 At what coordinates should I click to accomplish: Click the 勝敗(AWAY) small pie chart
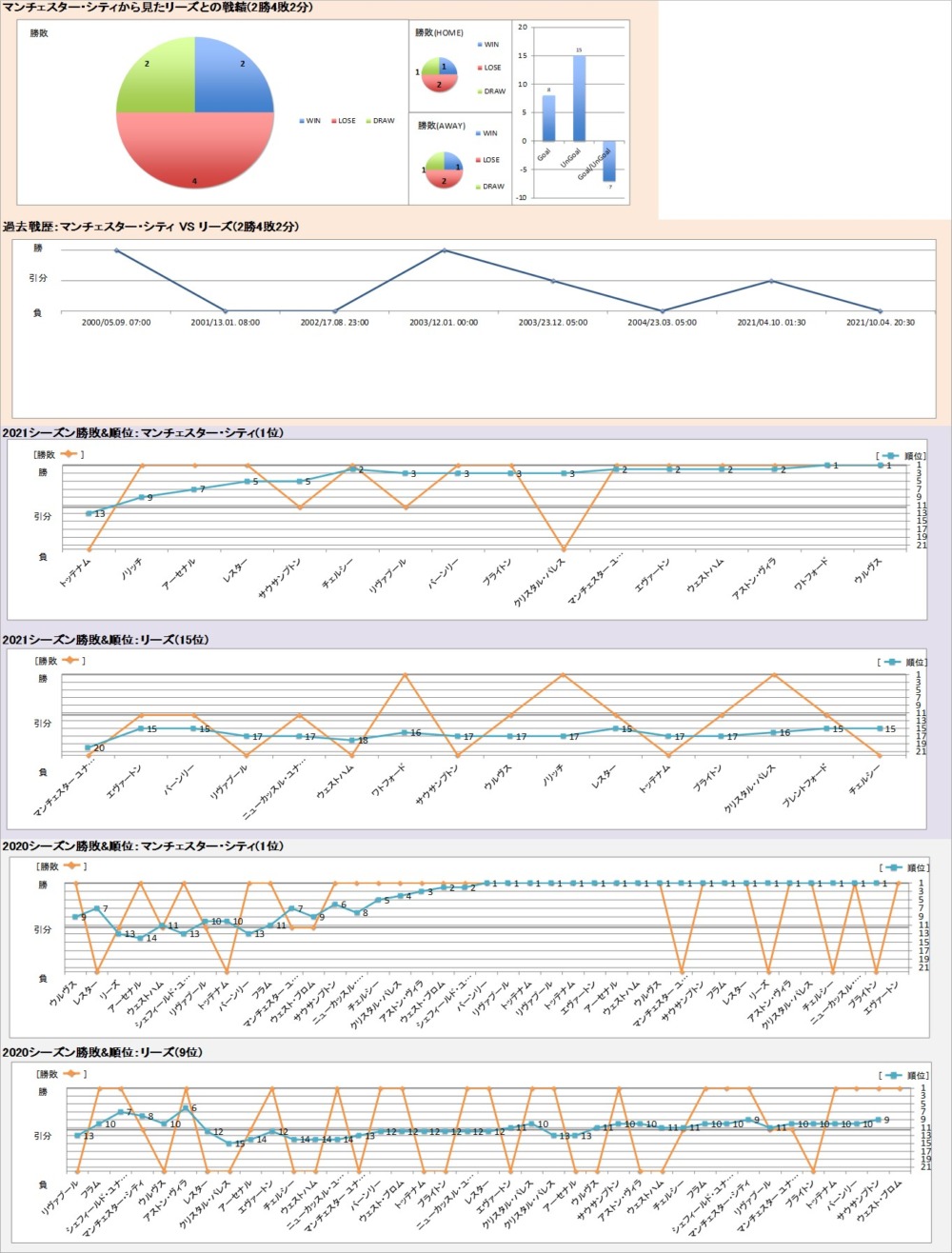pos(444,169)
